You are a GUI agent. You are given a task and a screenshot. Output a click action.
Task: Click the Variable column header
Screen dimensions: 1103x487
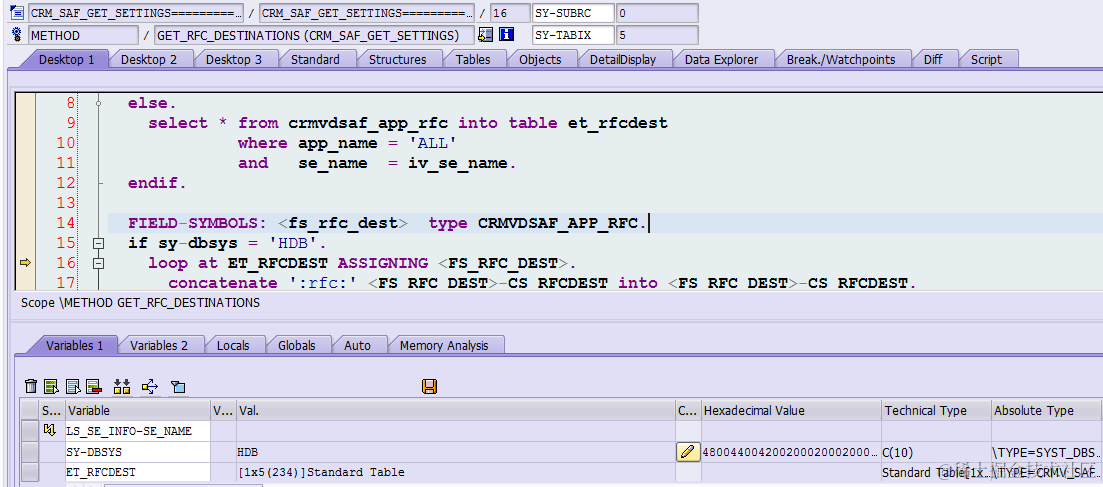click(138, 410)
